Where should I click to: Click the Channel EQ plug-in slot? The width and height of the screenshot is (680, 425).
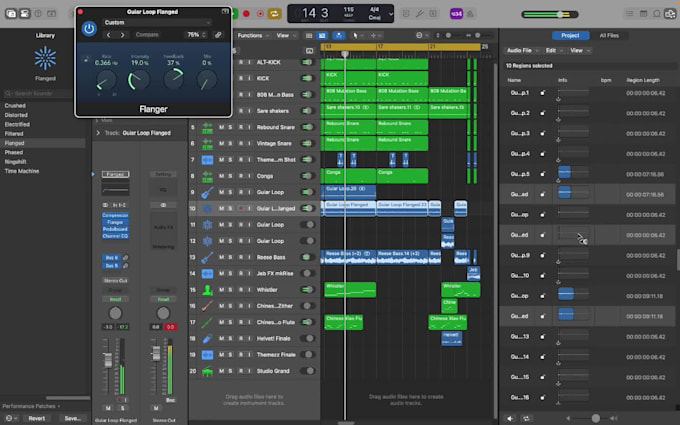coord(115,236)
